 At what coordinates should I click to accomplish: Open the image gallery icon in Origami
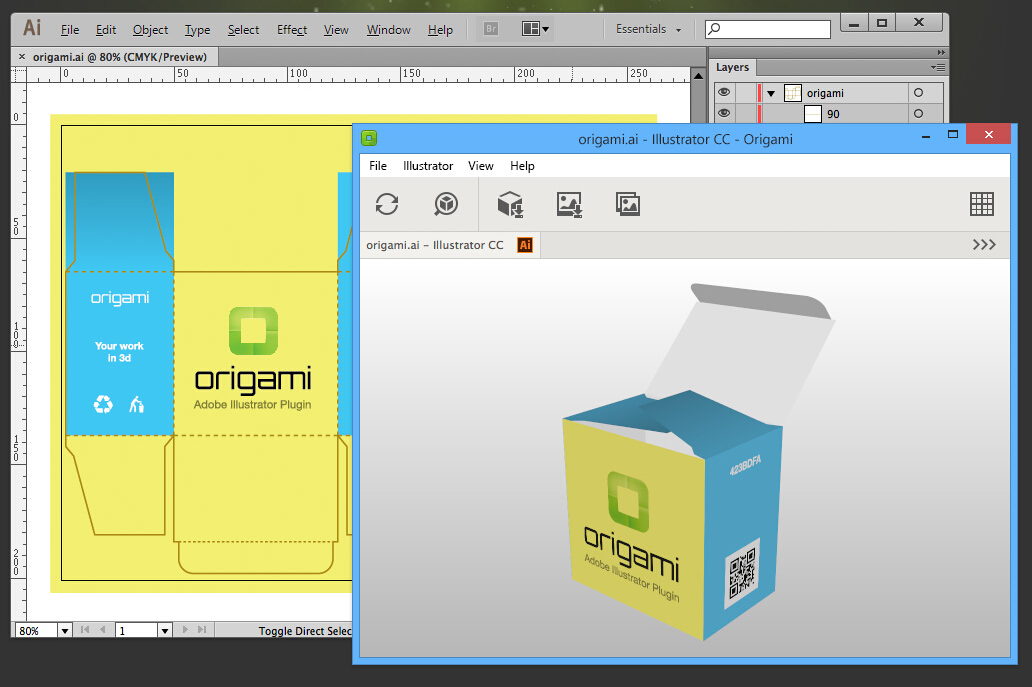pos(627,204)
